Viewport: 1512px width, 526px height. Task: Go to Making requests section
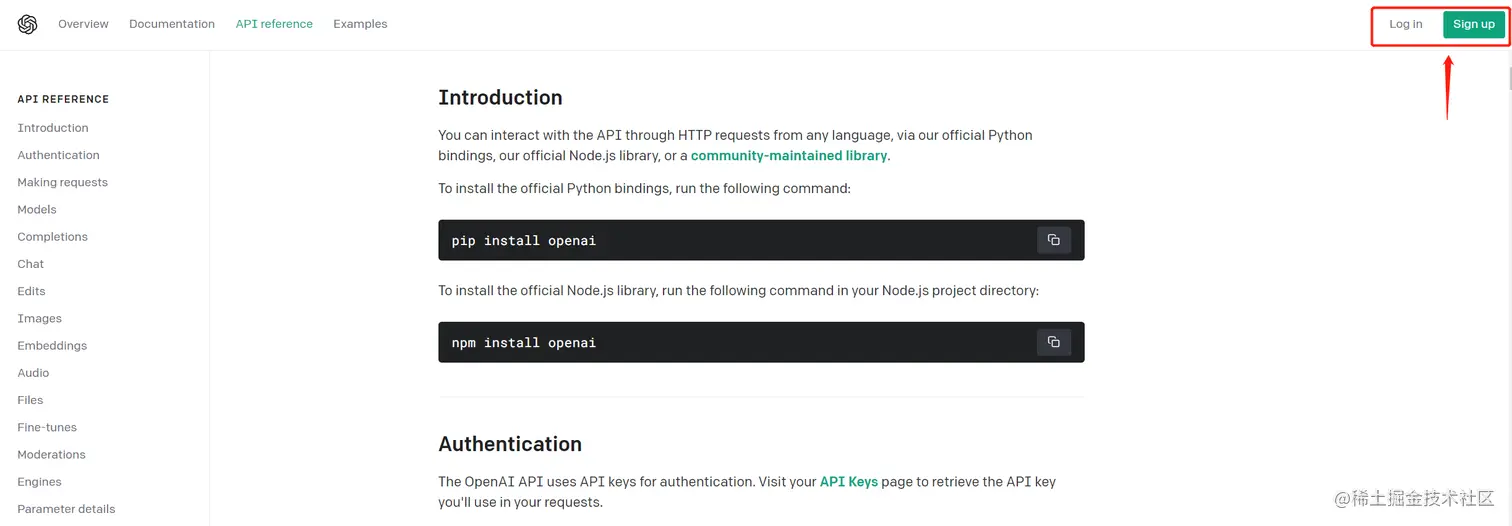62,182
